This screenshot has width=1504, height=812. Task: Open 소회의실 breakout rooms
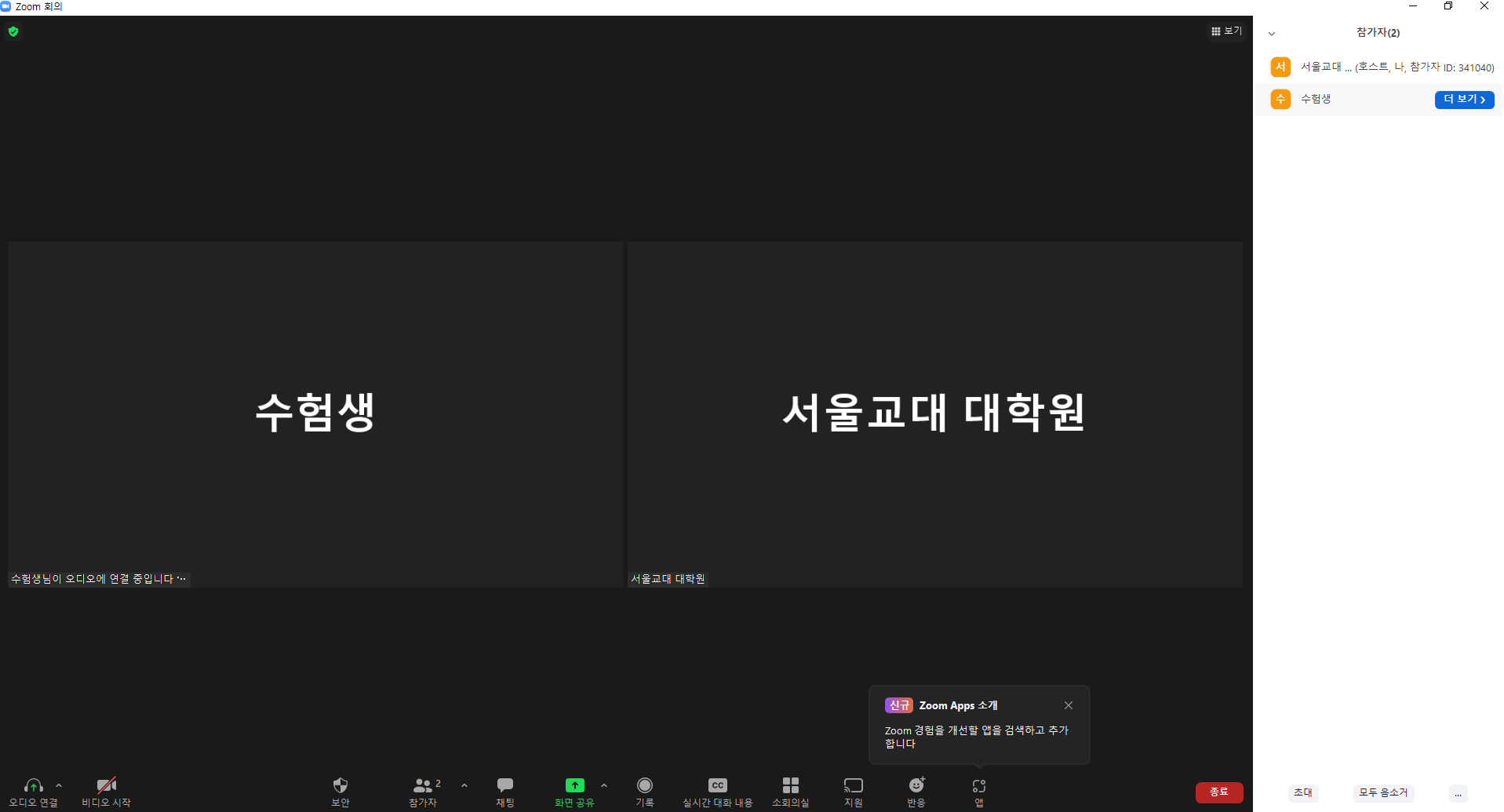[x=789, y=791]
